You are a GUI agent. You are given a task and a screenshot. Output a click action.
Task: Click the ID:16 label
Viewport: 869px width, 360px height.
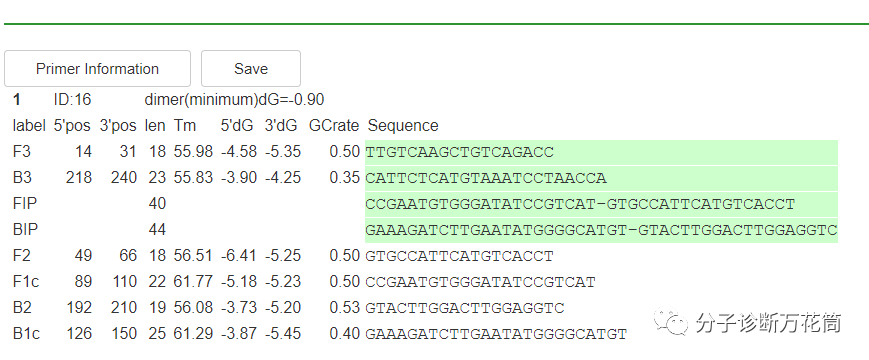73,100
